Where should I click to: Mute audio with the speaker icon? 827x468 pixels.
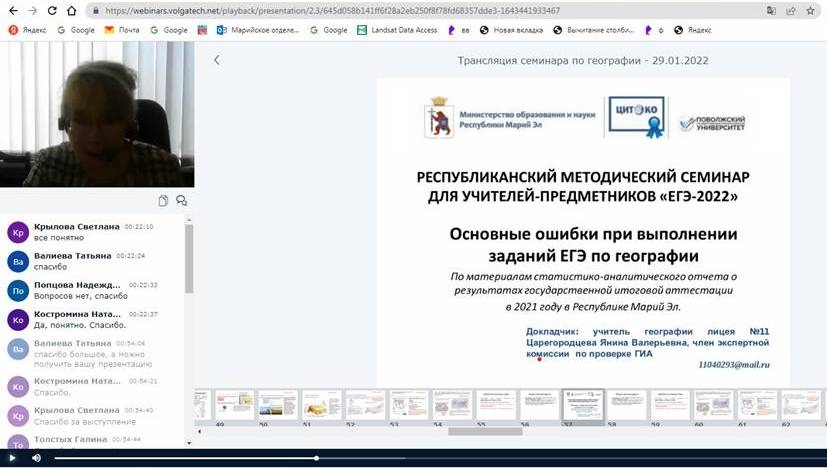36,458
